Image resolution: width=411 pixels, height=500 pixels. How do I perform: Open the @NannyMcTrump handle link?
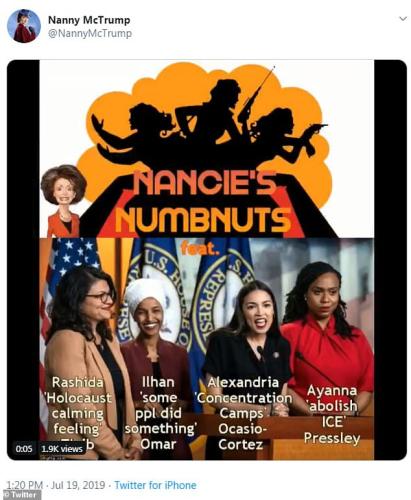(x=90, y=34)
